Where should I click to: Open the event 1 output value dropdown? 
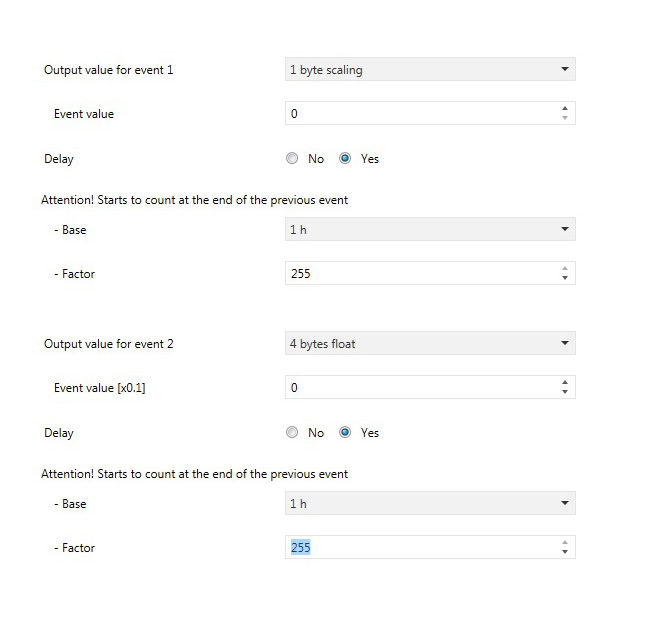430,70
